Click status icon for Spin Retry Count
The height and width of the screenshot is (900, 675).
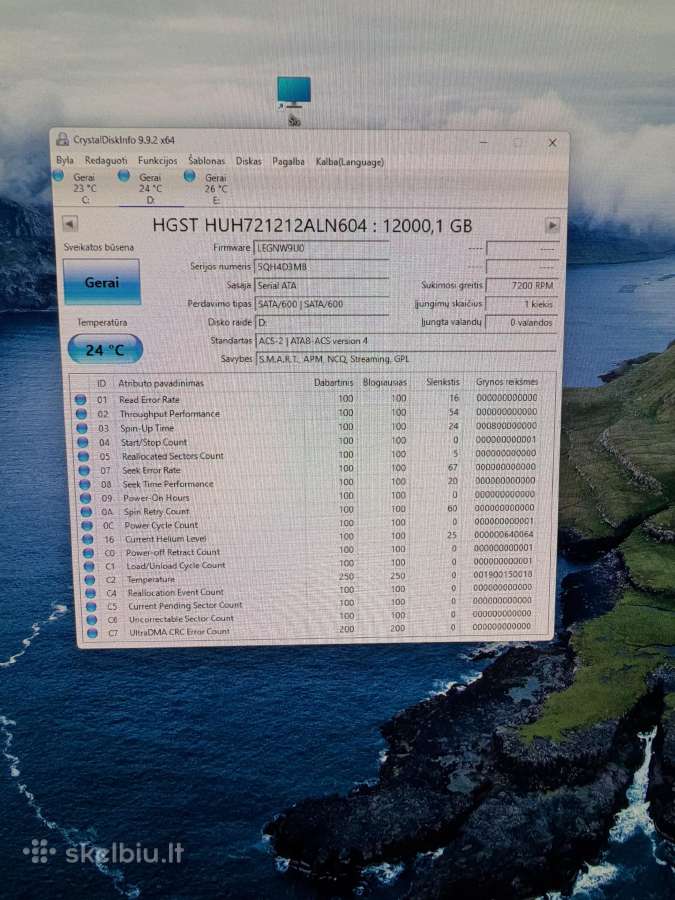click(x=86, y=512)
